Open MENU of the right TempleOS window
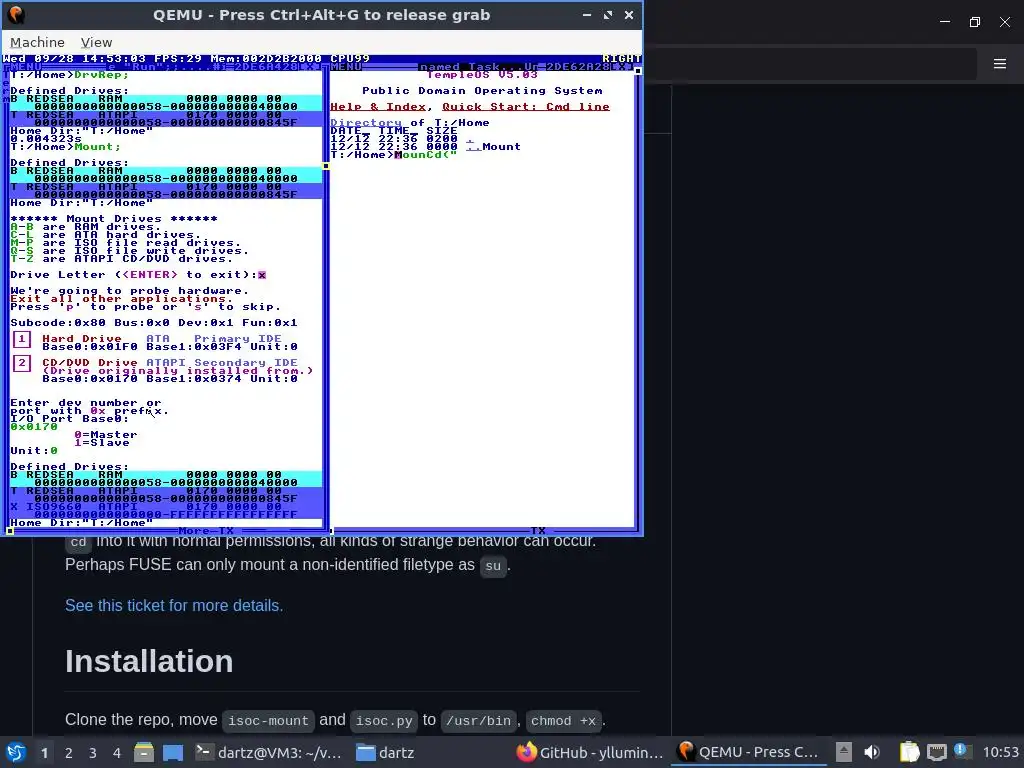The image size is (1024, 768). click(347, 67)
